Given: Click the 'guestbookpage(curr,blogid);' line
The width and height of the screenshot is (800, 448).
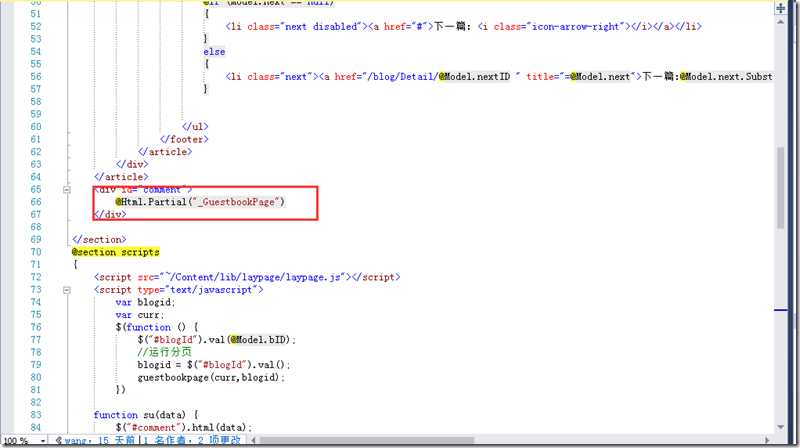Looking at the screenshot, I should point(211,378).
